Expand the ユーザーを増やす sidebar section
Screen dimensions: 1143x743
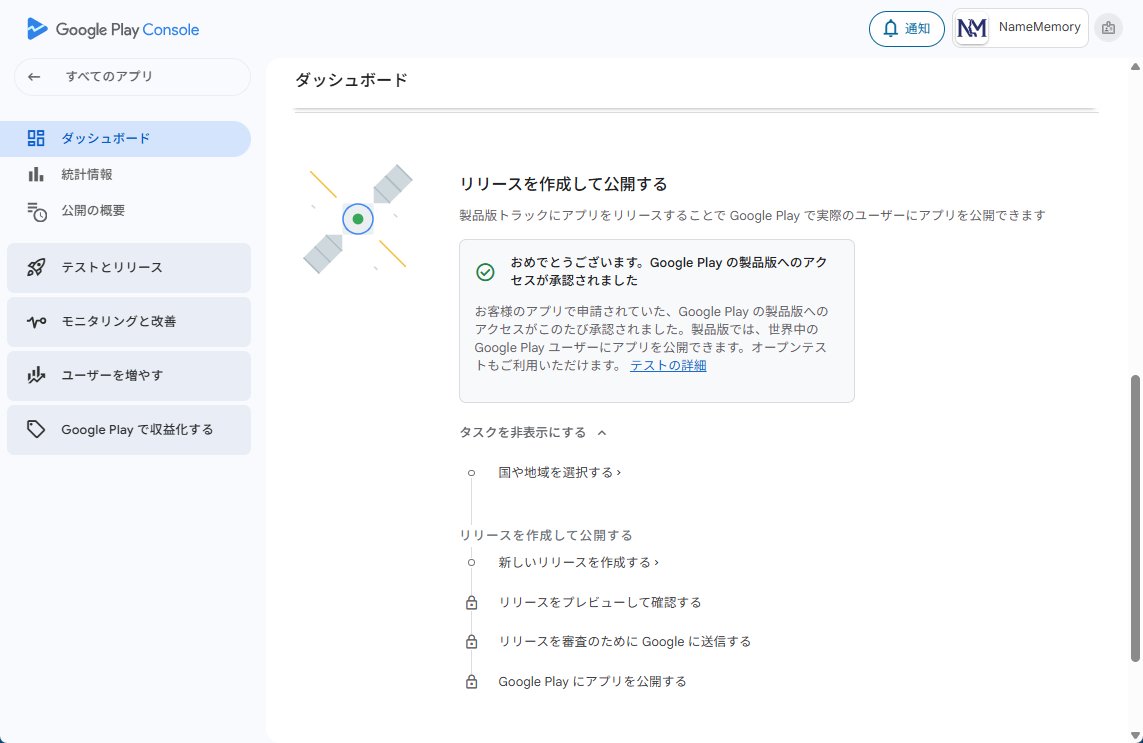129,376
